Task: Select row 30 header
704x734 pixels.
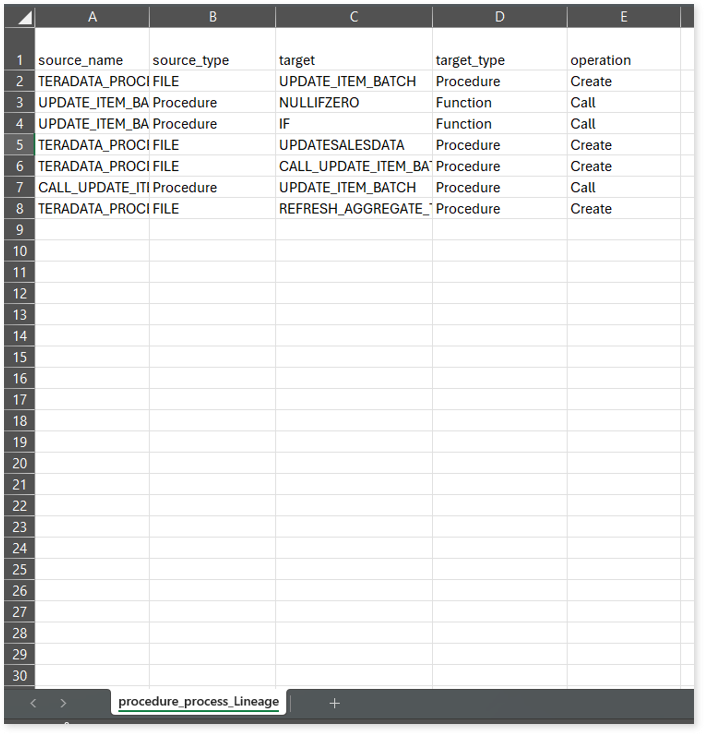Action: [20, 675]
